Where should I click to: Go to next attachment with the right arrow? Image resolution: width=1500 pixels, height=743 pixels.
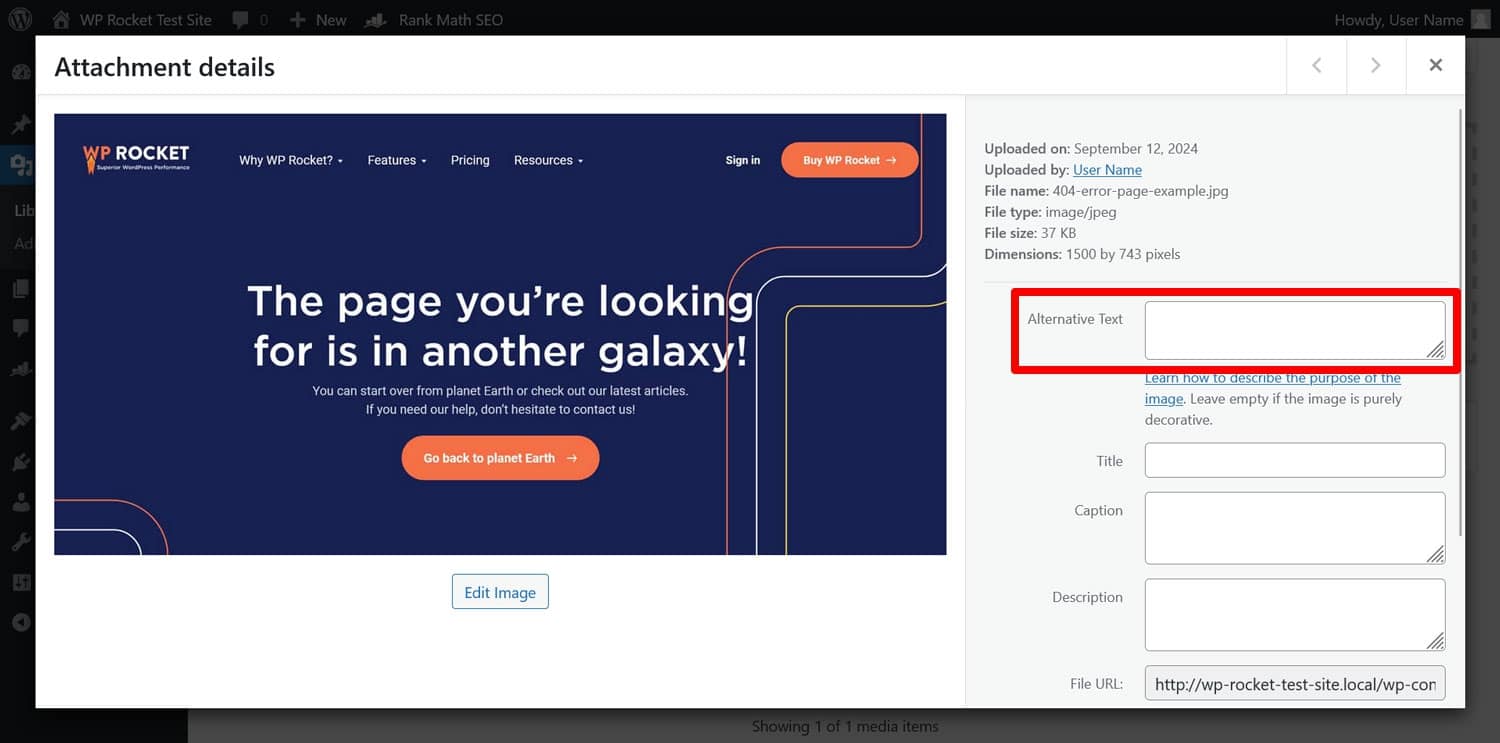1376,65
